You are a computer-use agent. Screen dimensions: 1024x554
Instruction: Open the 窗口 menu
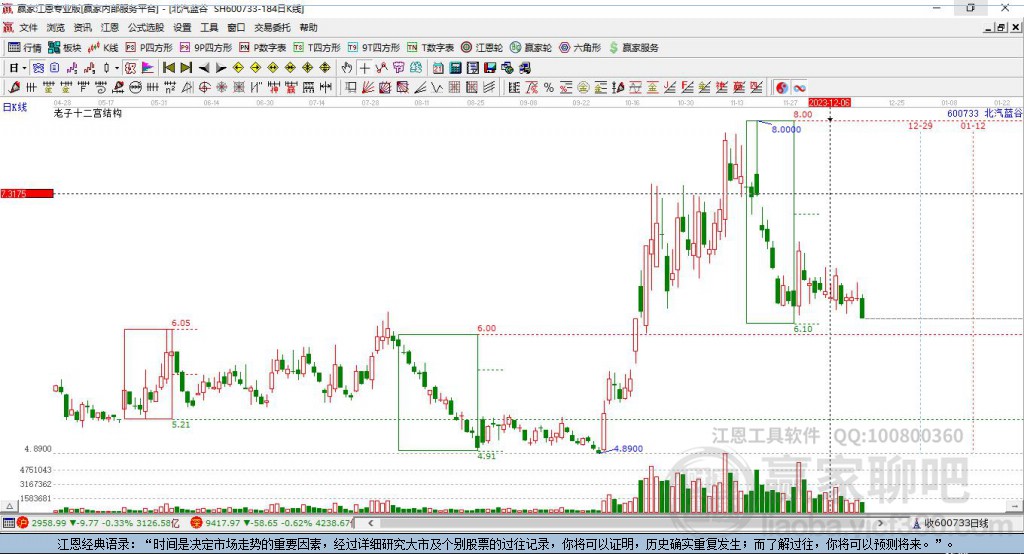236,27
